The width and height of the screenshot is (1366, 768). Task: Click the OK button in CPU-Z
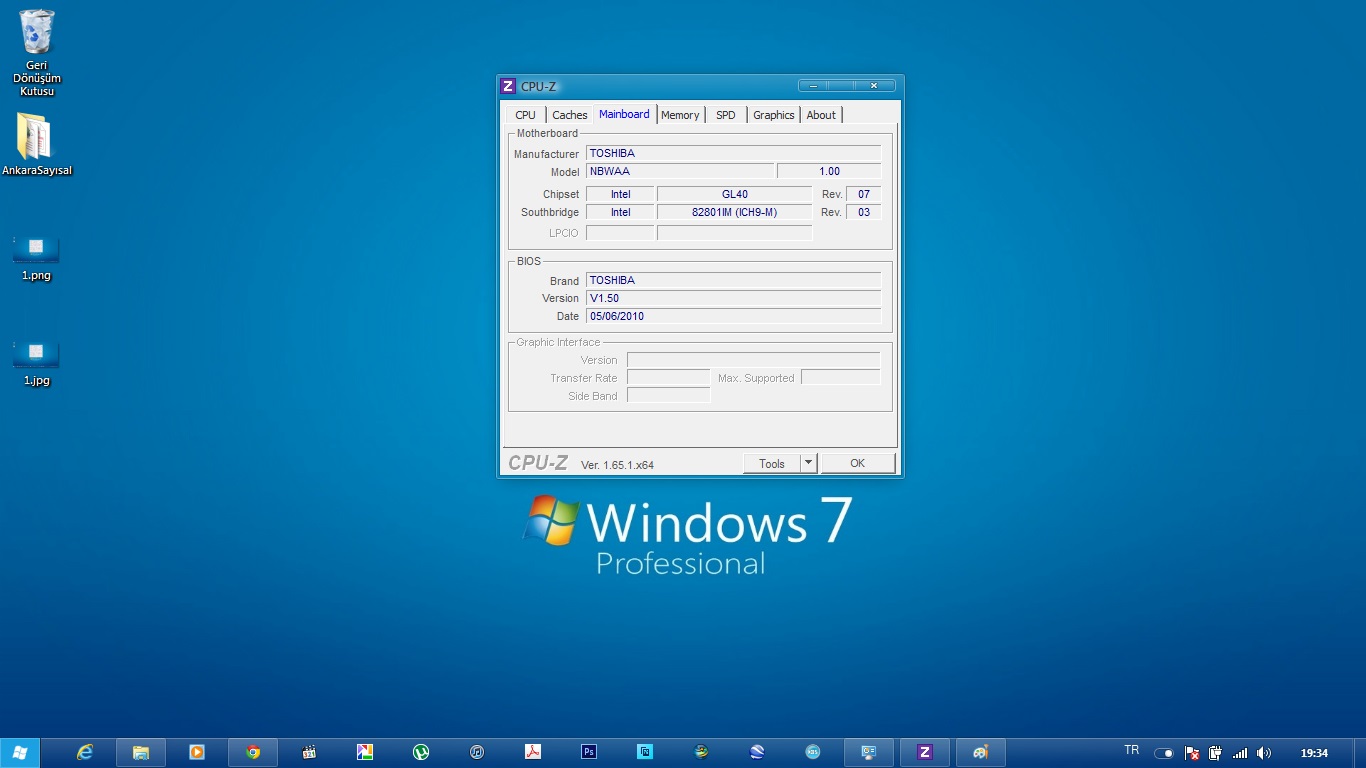pyautogui.click(x=857, y=463)
